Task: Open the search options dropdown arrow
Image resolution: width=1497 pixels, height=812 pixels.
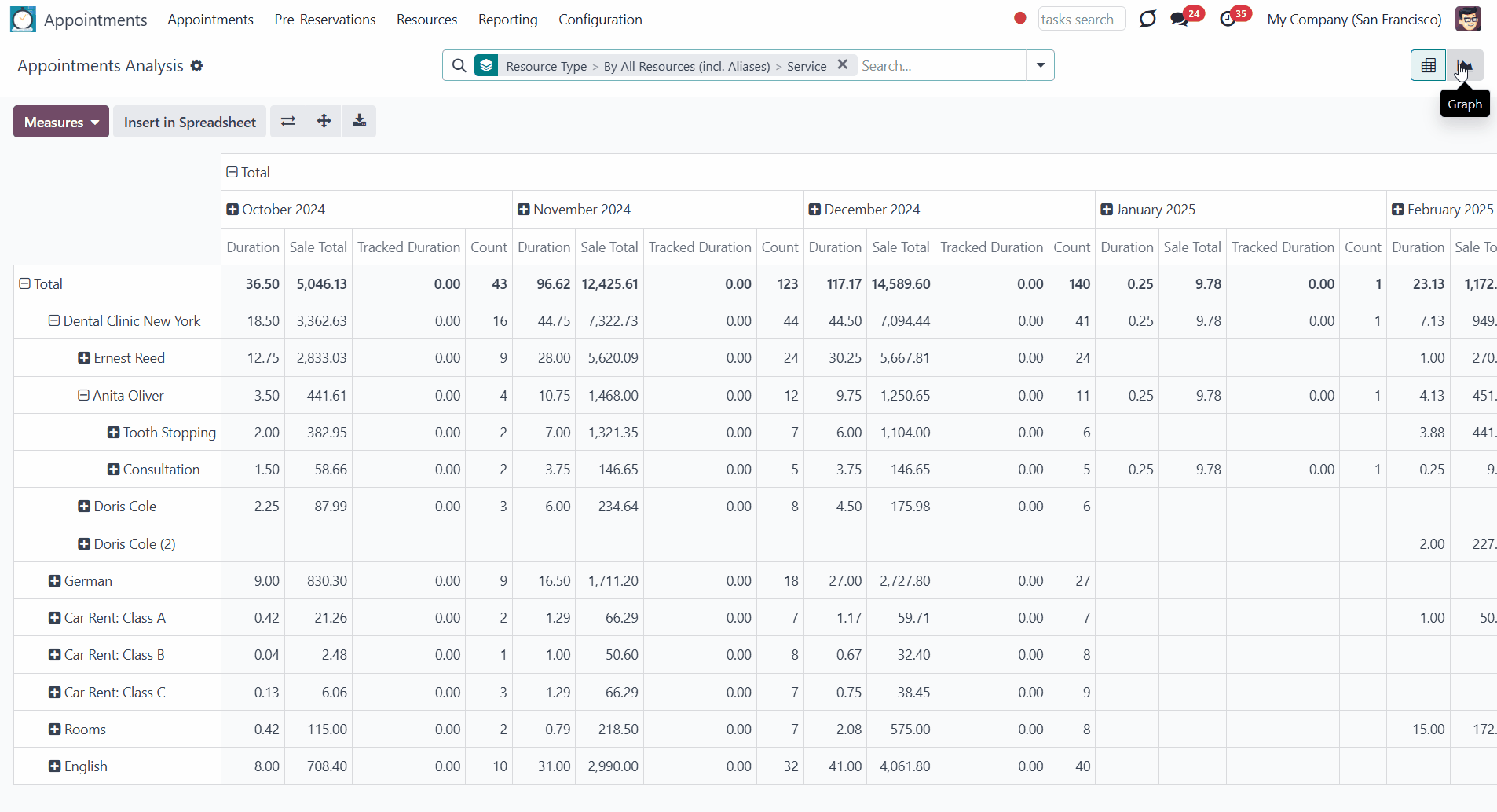Action: [x=1041, y=65]
